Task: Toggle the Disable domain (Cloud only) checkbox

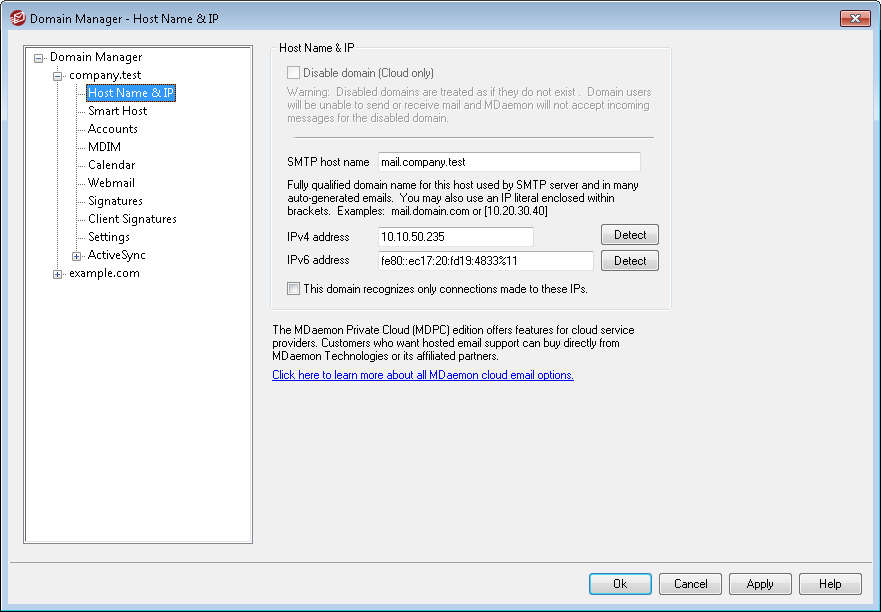Action: click(x=293, y=73)
